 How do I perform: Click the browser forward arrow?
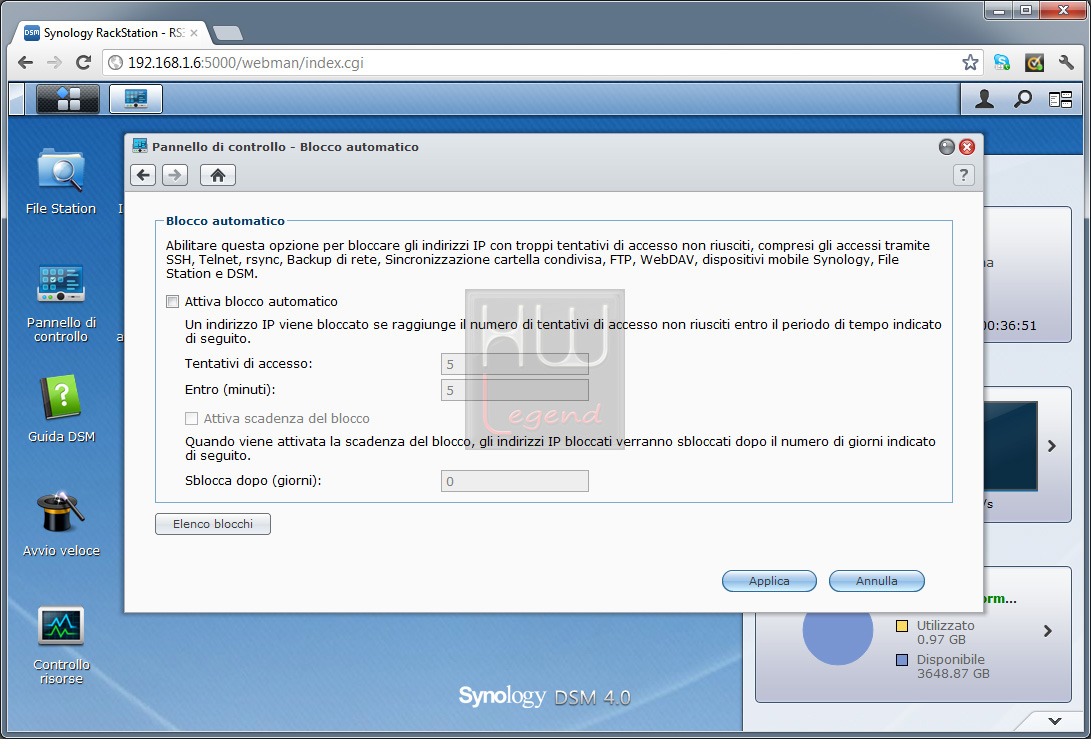tap(54, 63)
